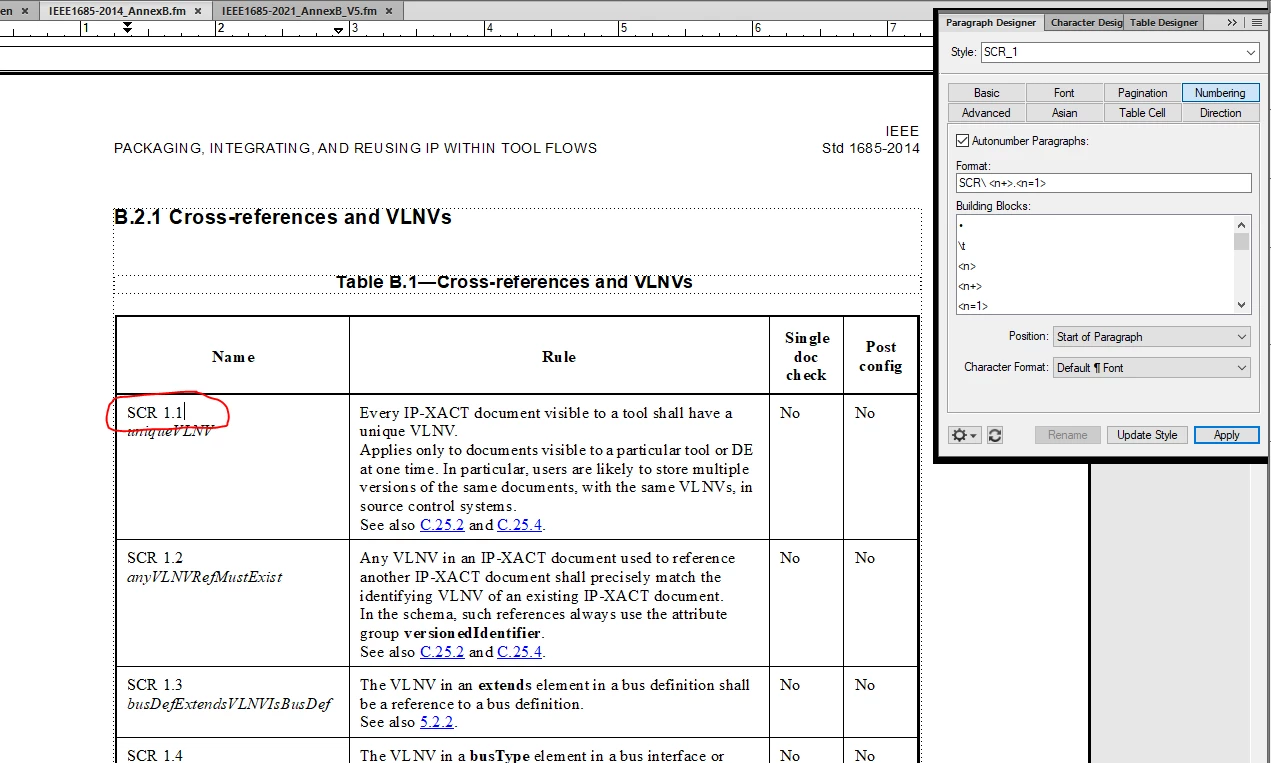Screen dimensions: 1271x763
Task: Click the anyVLNVRefMustExist rule name
Action: point(205,577)
